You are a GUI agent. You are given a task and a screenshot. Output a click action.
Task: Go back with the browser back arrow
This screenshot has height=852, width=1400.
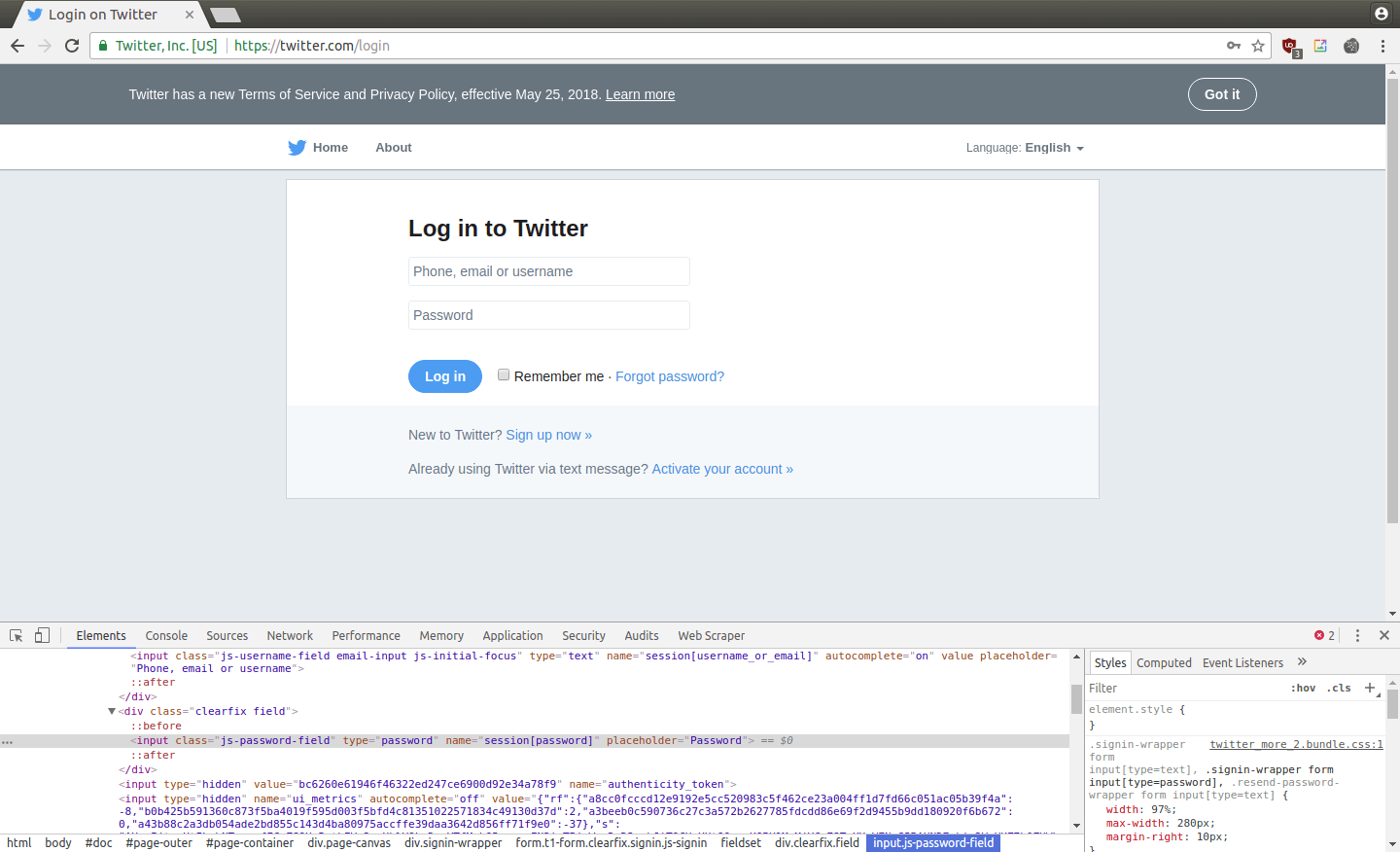17,46
